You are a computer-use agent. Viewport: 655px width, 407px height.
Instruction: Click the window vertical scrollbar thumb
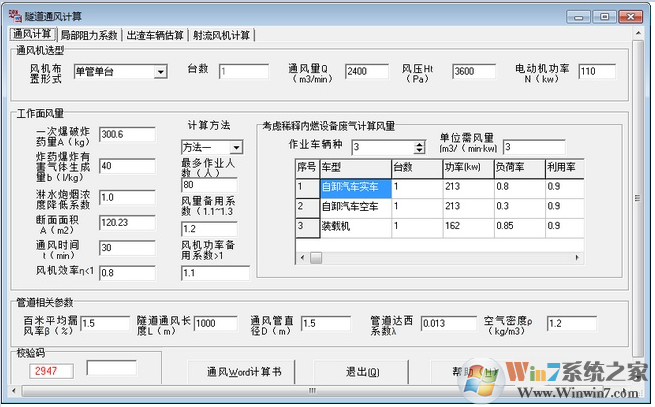[x=638, y=198]
